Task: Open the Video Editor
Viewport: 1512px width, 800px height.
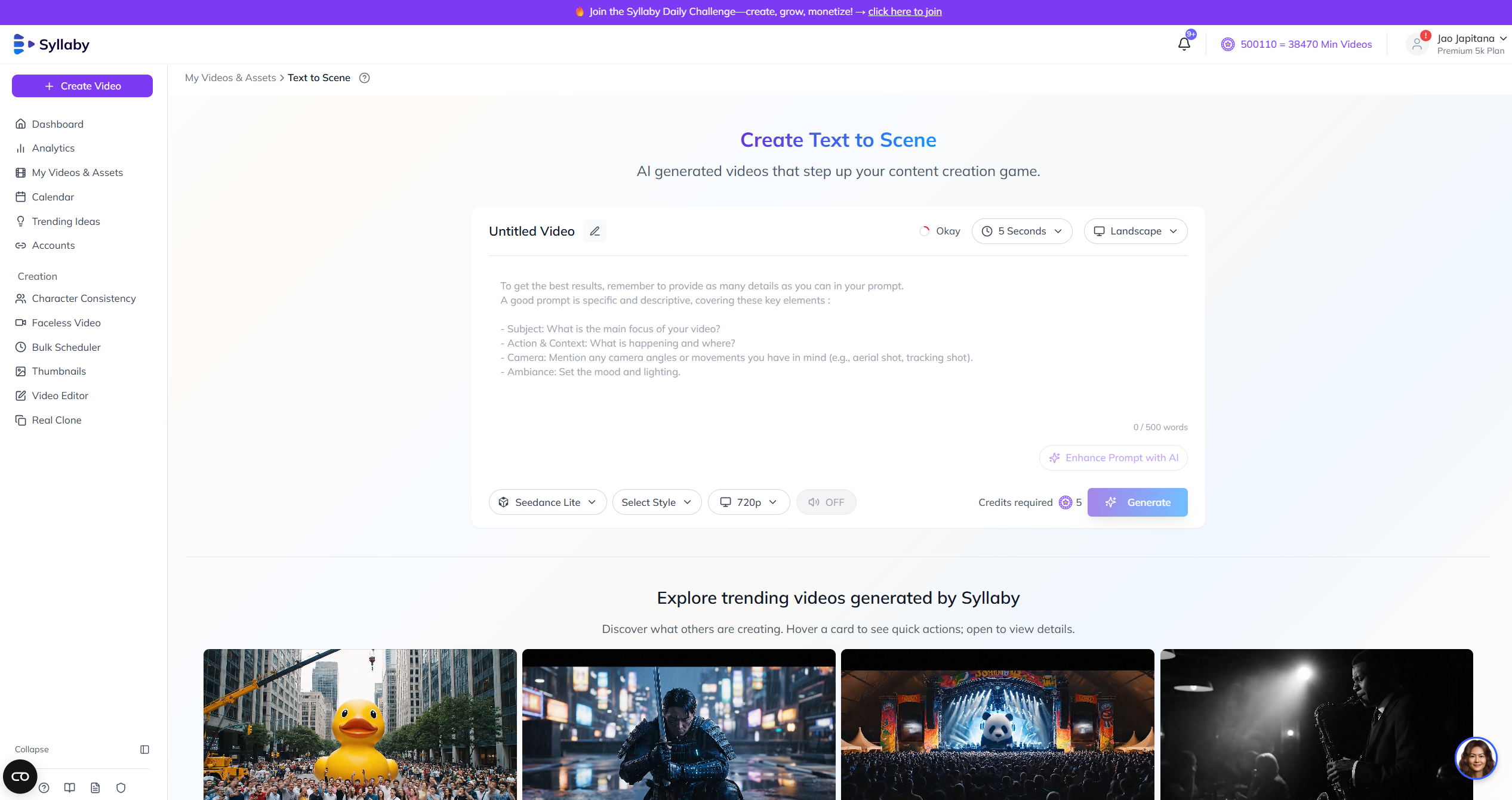Action: [x=60, y=396]
